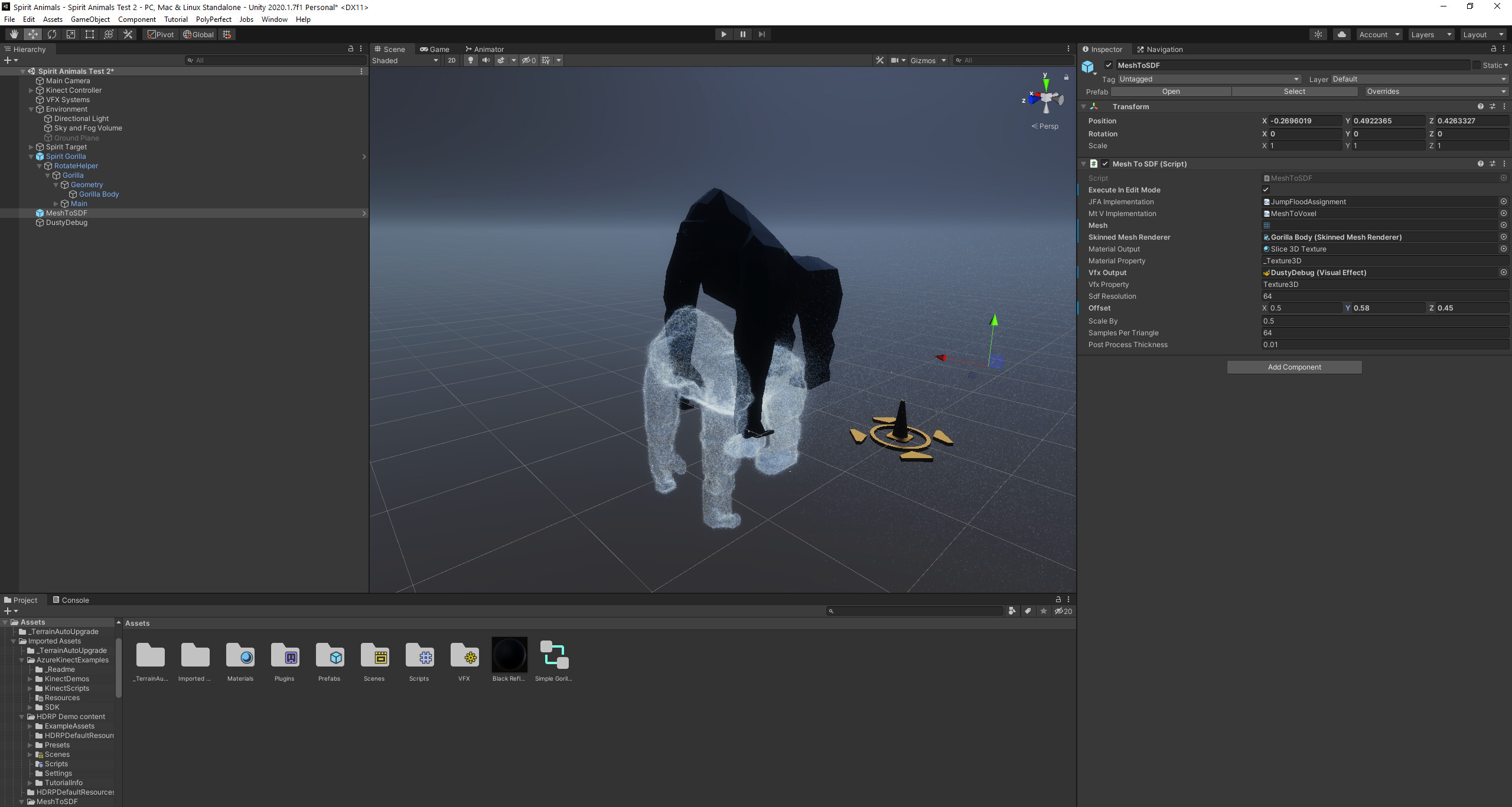Select the Hand view tool in the toolbar
The image size is (1512, 807).
tap(14, 34)
